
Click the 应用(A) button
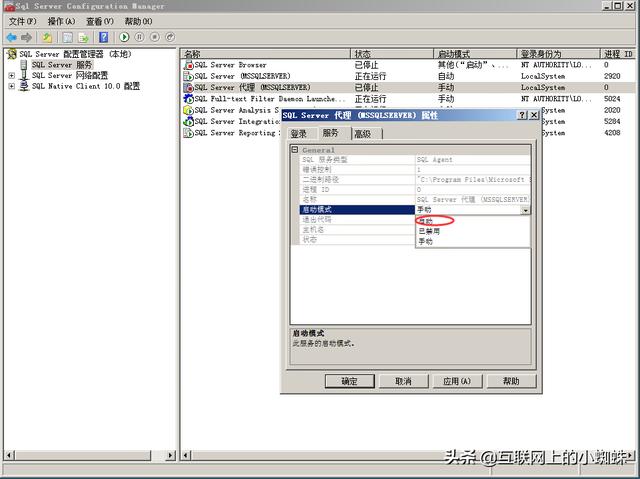pyautogui.click(x=457, y=381)
